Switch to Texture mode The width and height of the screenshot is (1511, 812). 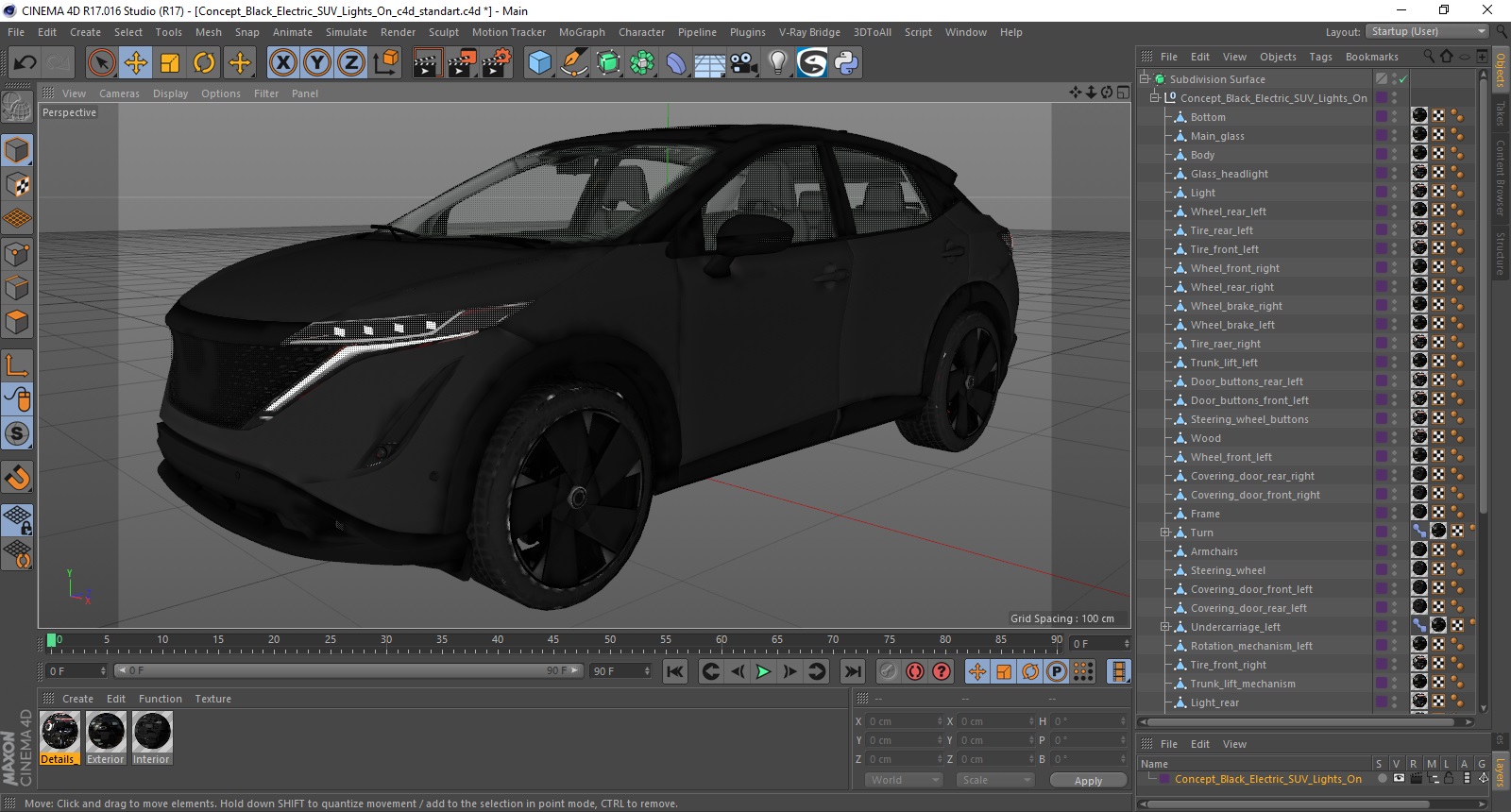tap(17, 185)
